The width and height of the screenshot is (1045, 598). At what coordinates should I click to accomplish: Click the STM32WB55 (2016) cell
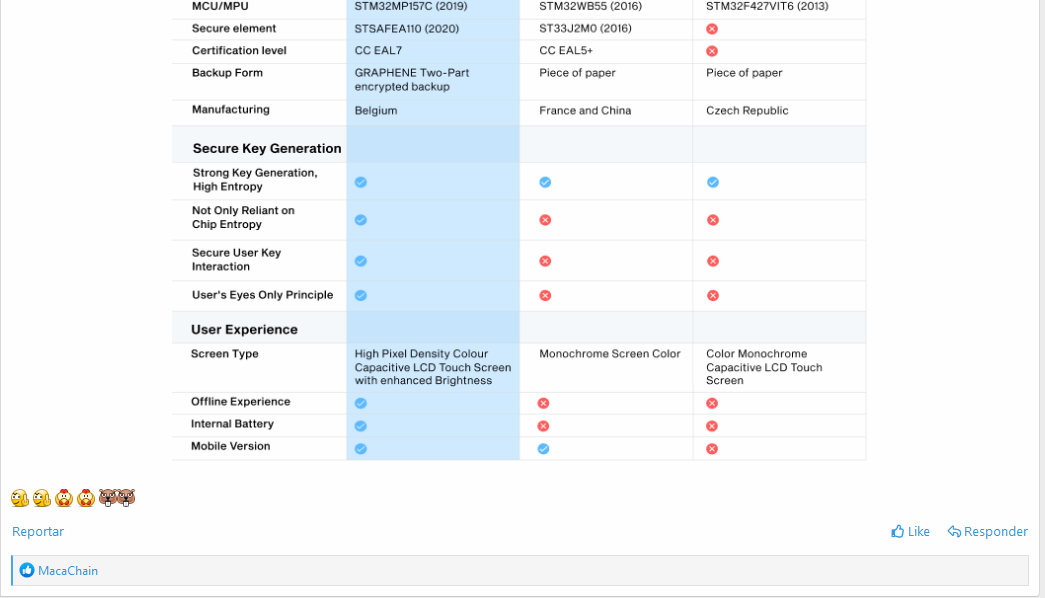point(590,6)
